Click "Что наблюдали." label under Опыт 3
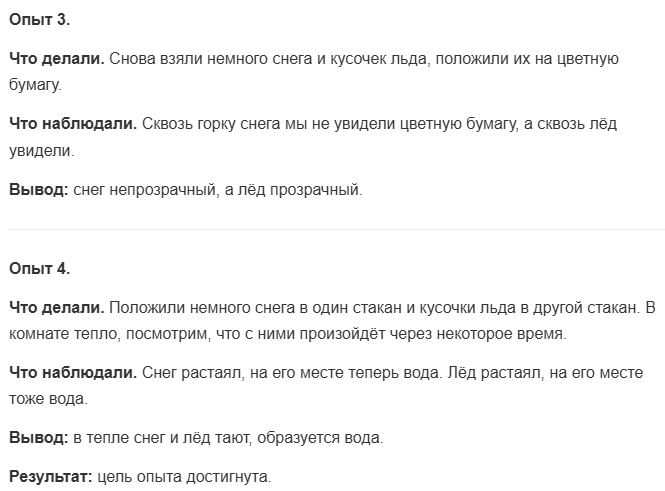This screenshot has width=665, height=491. [x=72, y=124]
